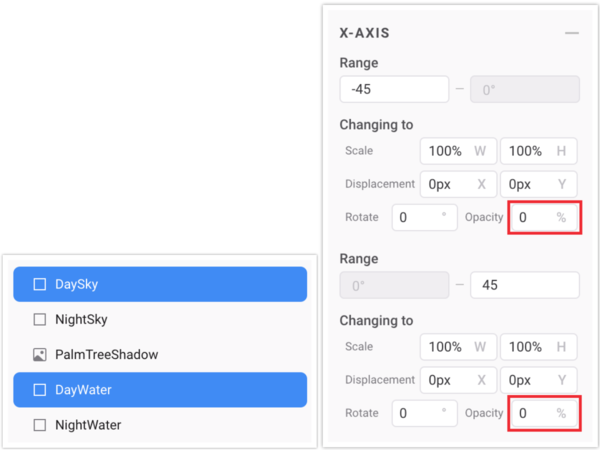Select the NightWater layer name

pos(88,425)
